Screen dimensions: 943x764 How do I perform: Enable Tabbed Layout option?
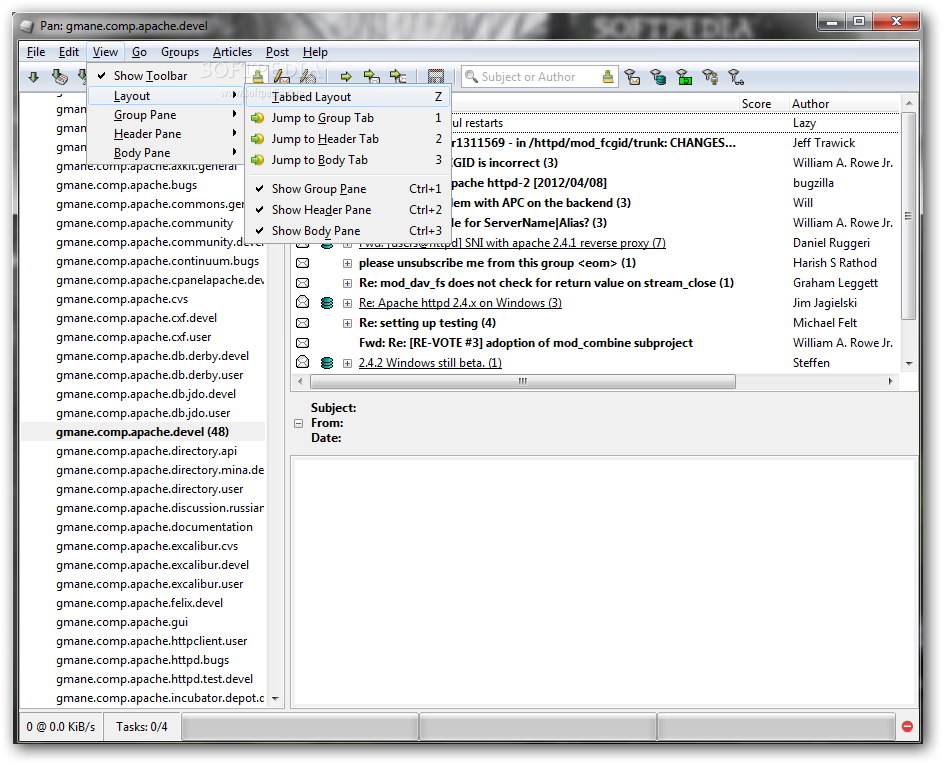[x=348, y=97]
